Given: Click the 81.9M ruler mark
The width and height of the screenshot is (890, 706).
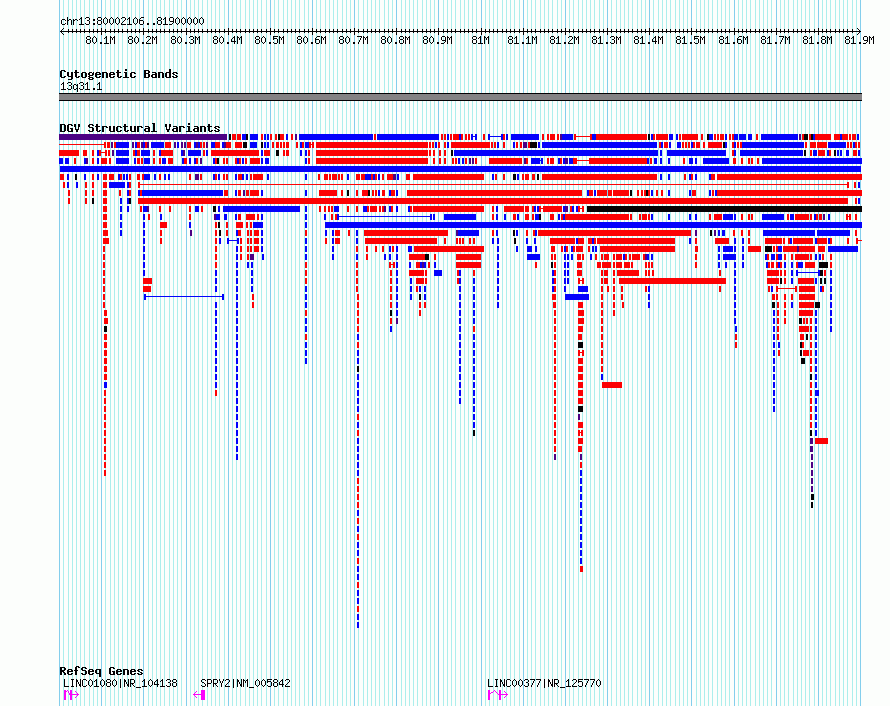Looking at the screenshot, I should (859, 40).
